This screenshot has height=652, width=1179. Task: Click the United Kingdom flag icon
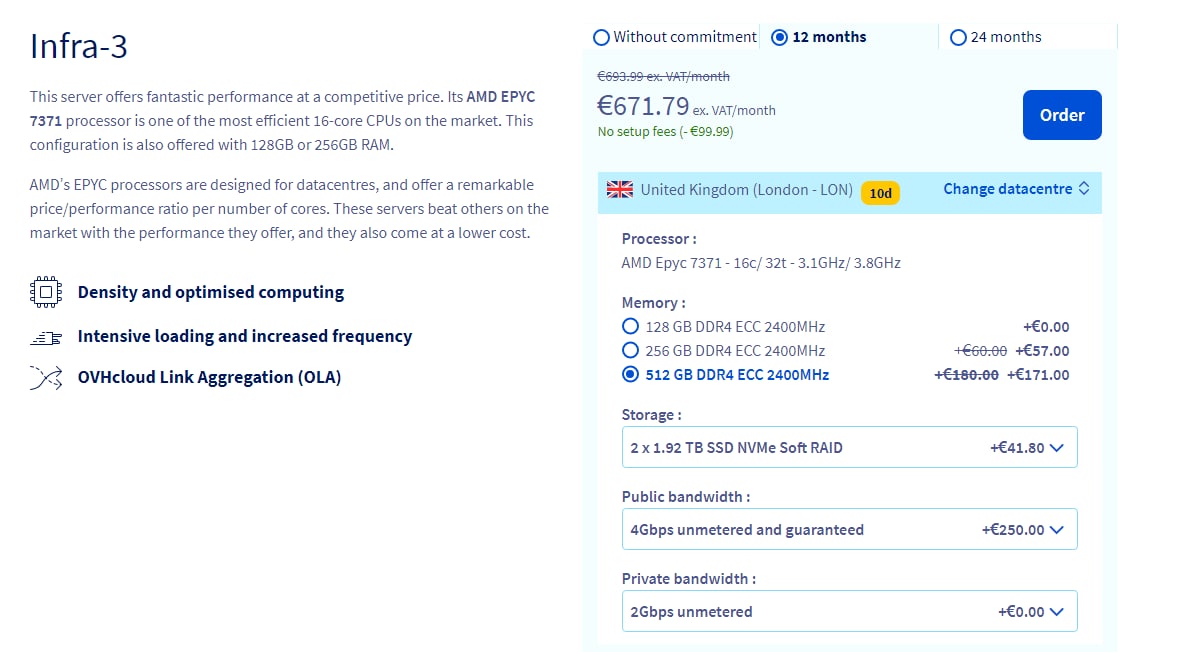click(620, 190)
